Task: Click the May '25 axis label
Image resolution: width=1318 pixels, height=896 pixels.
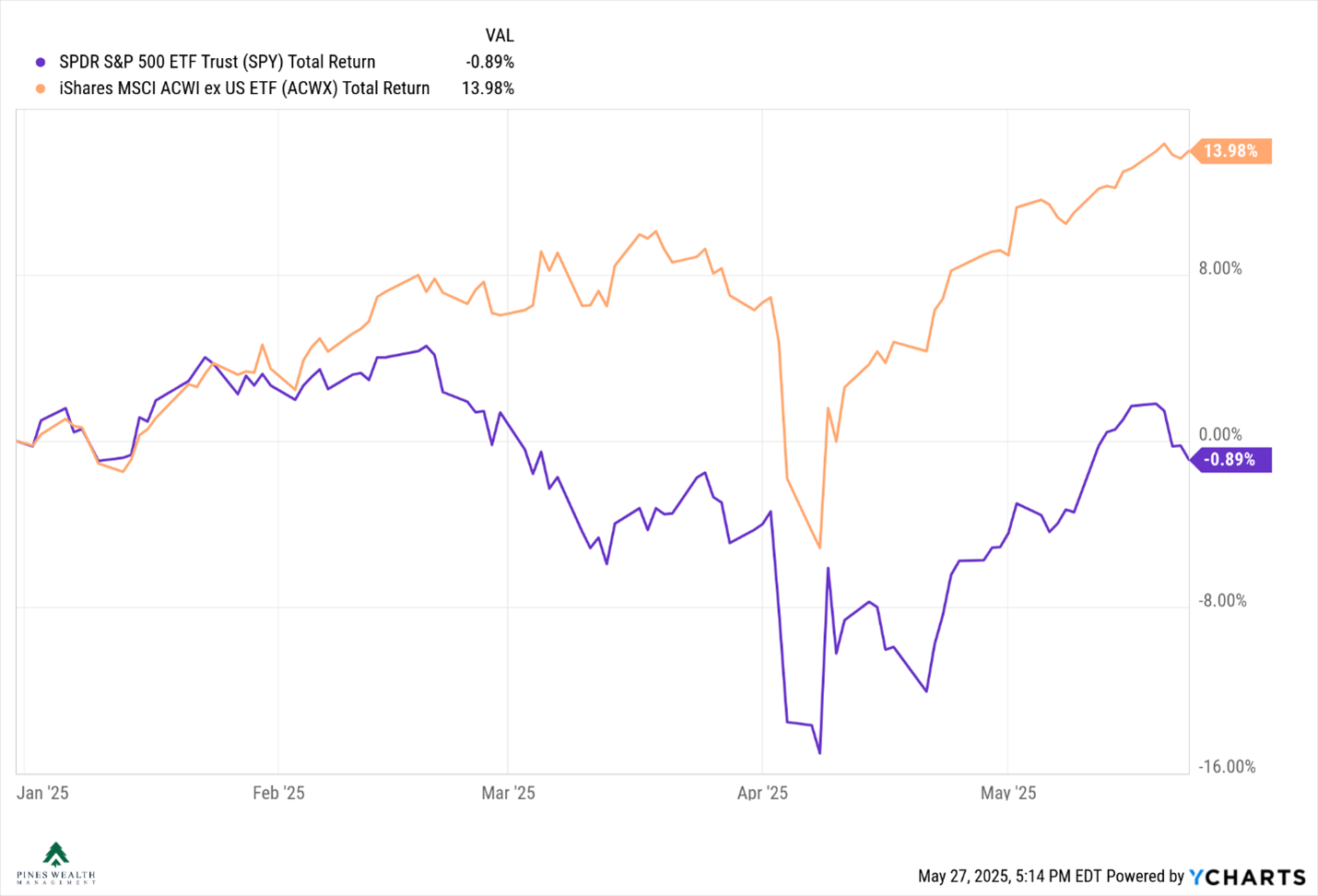Action: click(1008, 793)
